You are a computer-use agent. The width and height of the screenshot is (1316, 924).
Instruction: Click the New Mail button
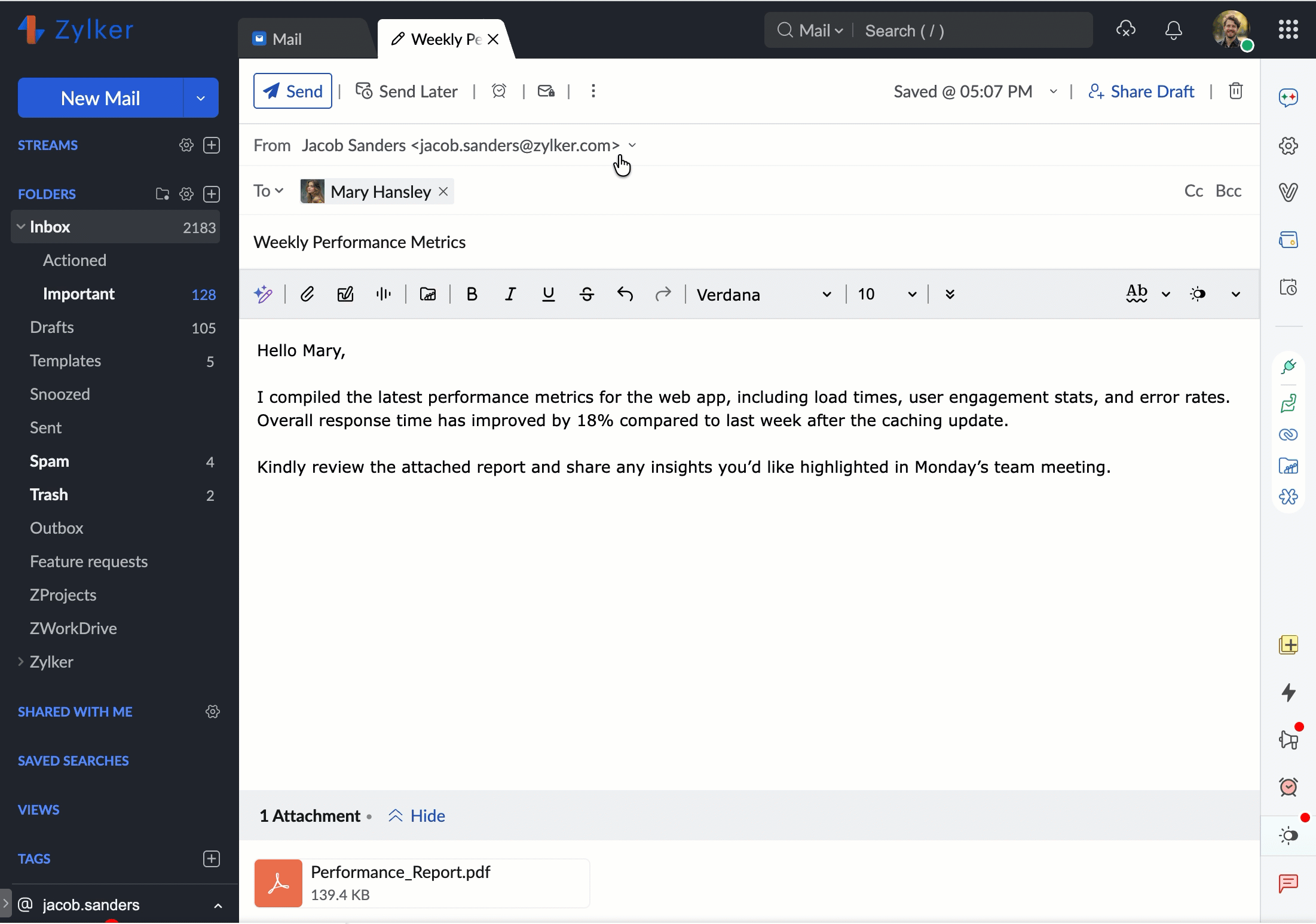[100, 97]
